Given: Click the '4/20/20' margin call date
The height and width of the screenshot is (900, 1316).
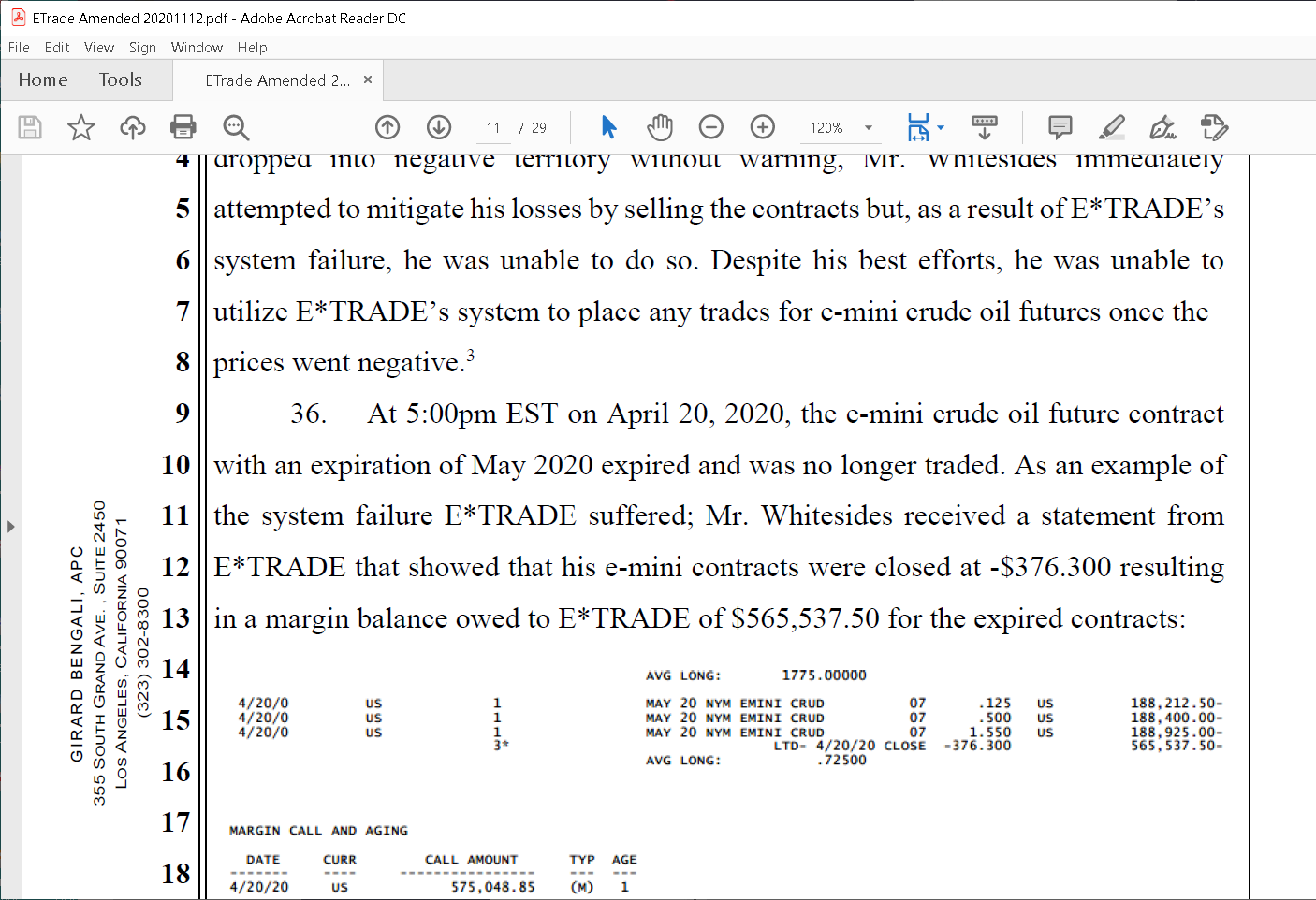Looking at the screenshot, I should click(x=259, y=887).
